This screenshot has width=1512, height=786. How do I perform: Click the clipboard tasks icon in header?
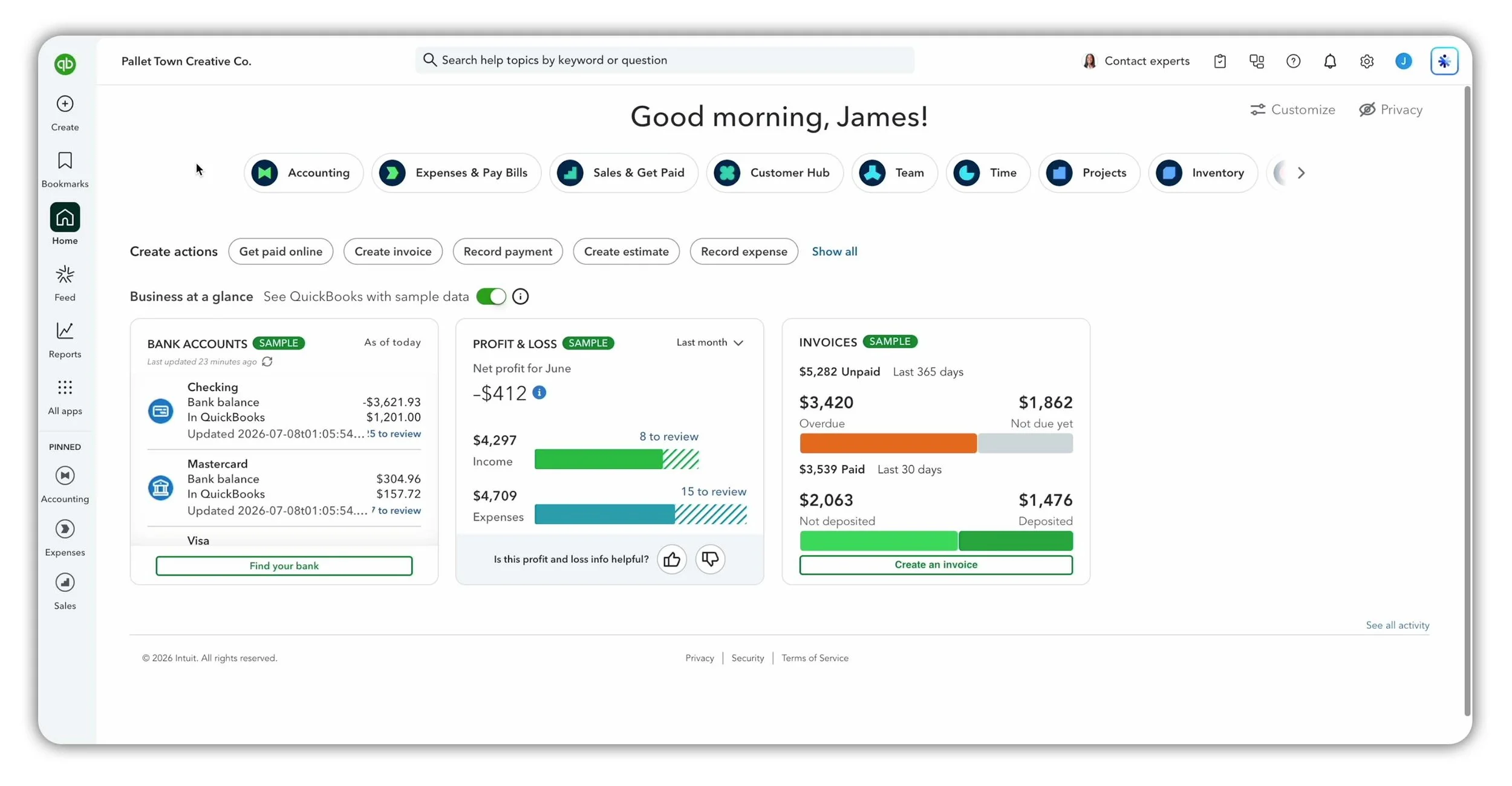click(1220, 61)
